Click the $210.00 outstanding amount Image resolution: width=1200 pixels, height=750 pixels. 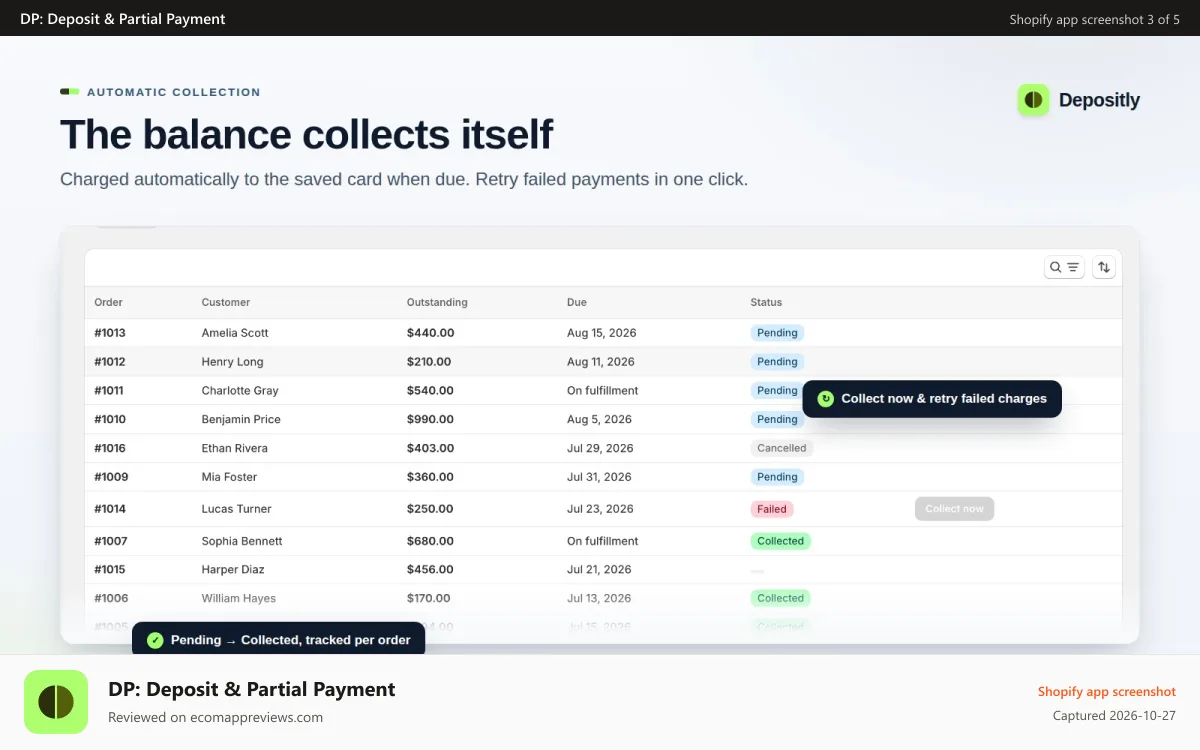click(429, 362)
